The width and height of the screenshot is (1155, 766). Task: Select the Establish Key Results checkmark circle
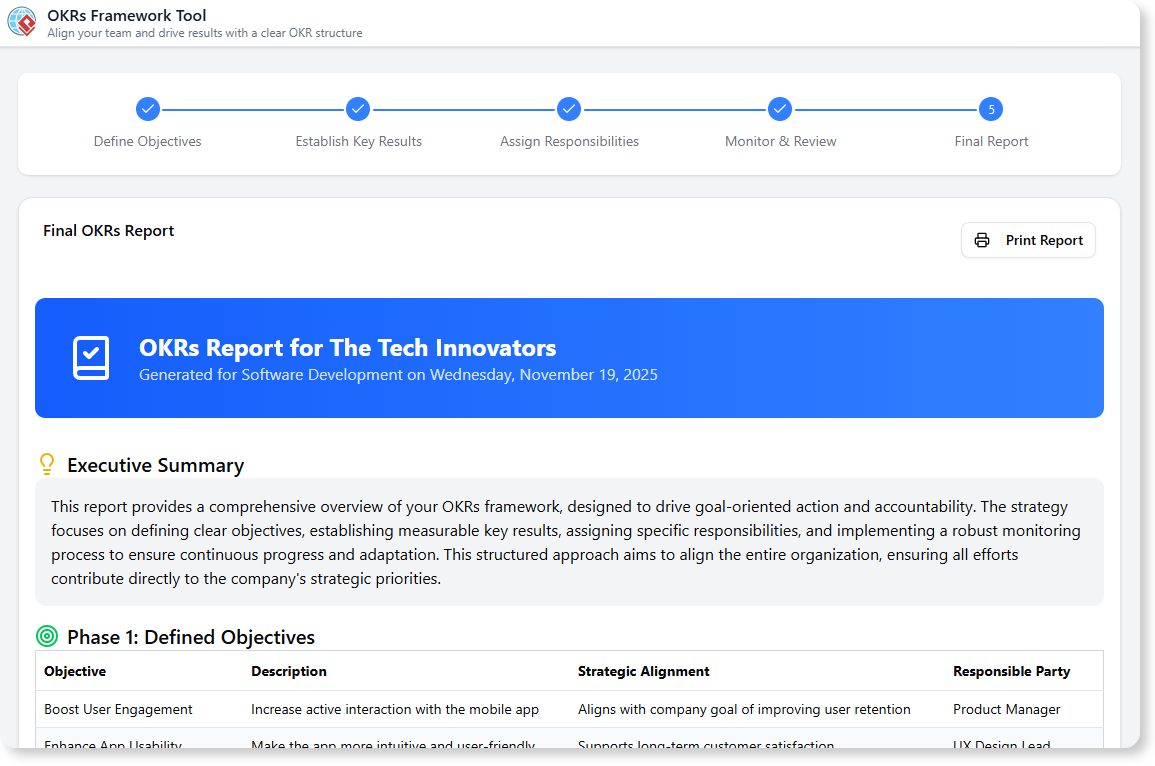tap(358, 109)
